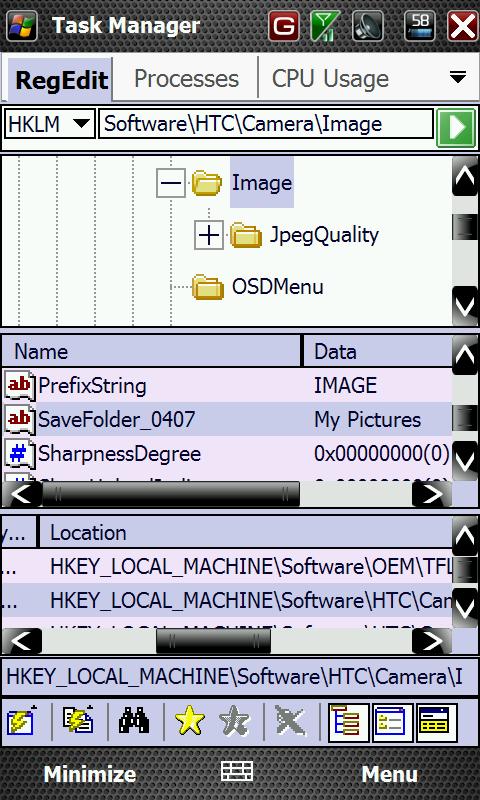The height and width of the screenshot is (800, 480).
Task: Click the SharpnessDegree DWORD value icon
Action: click(x=20, y=454)
